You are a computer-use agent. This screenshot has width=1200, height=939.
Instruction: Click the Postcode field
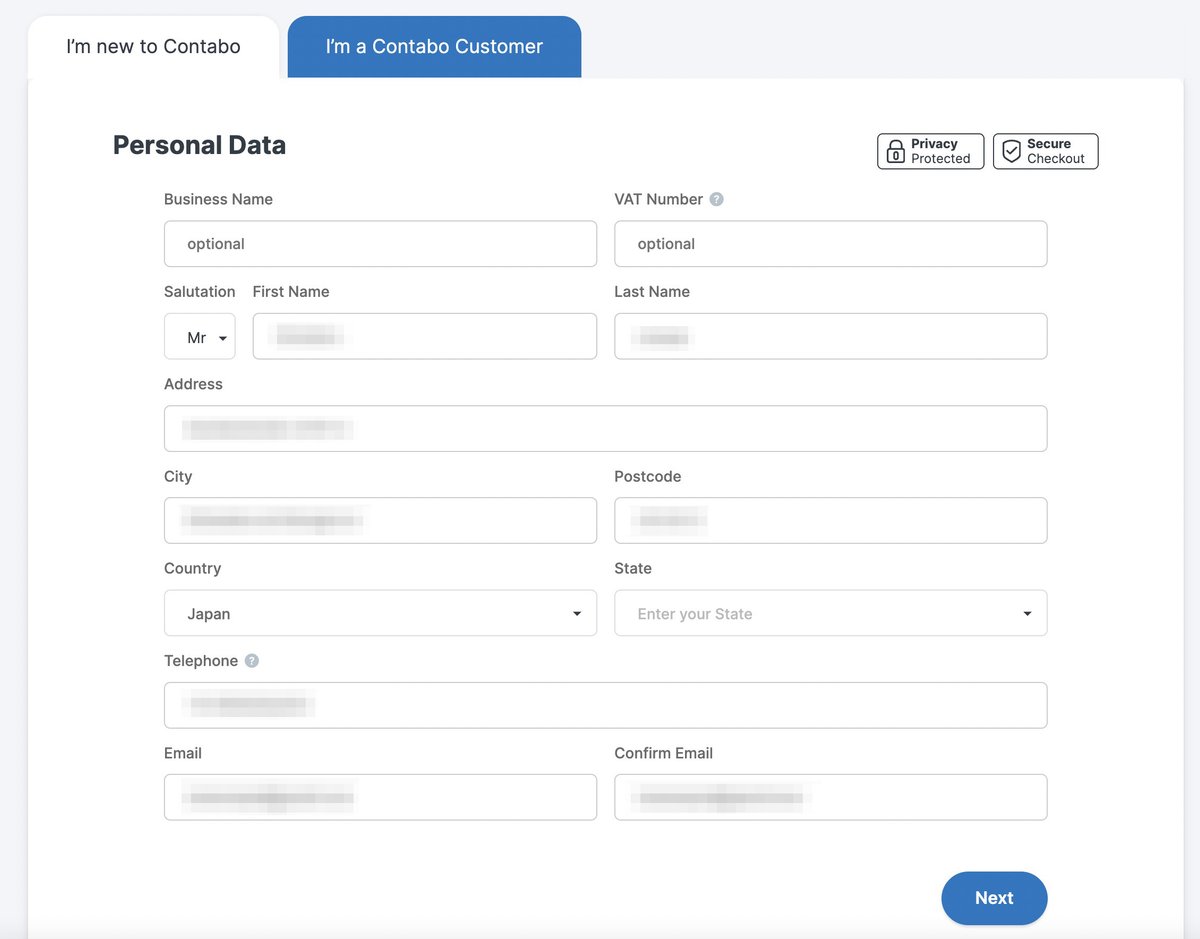(830, 521)
